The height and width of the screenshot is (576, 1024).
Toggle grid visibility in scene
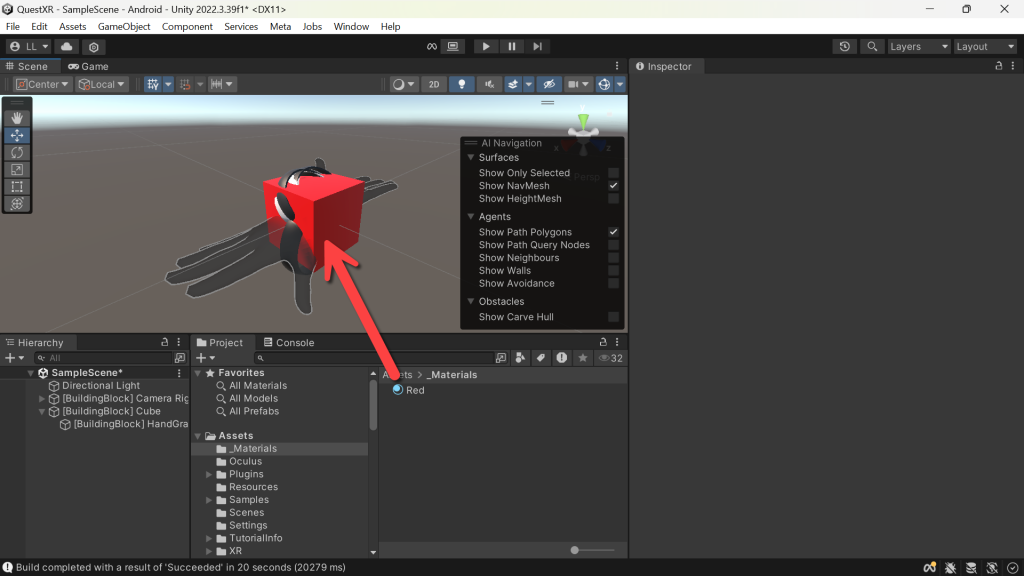153,84
